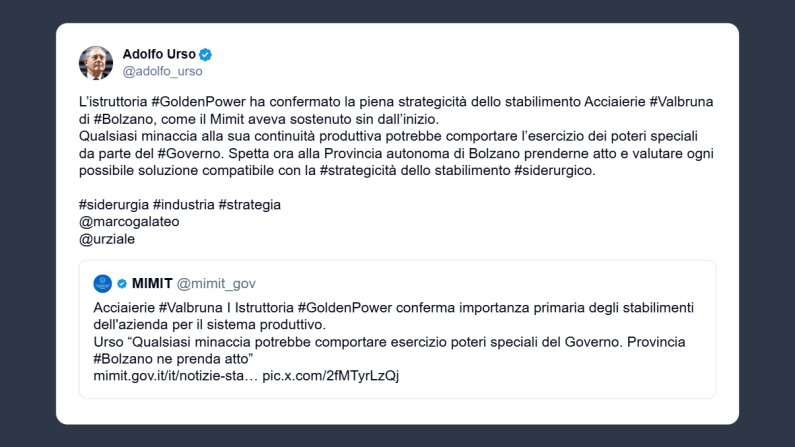Open the Adolfo Urso display name
Viewport: 795px width, 447px height.
(x=159, y=54)
